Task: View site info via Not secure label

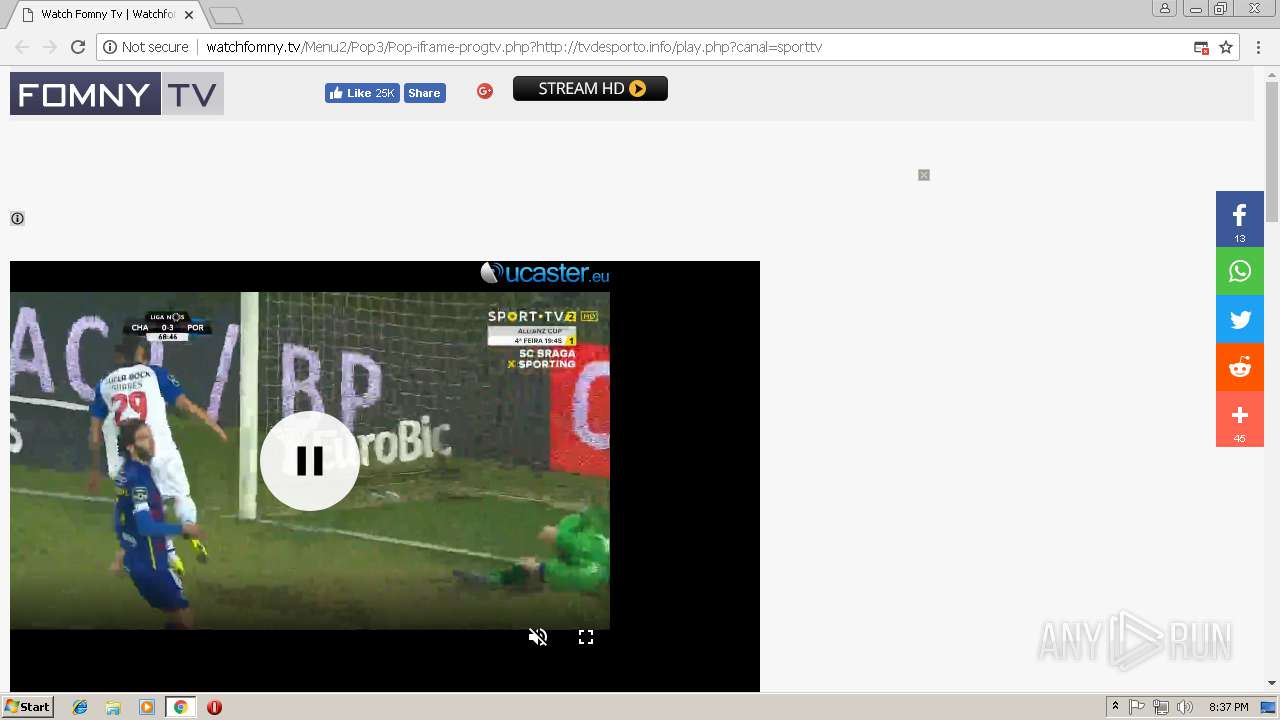Action: point(146,47)
